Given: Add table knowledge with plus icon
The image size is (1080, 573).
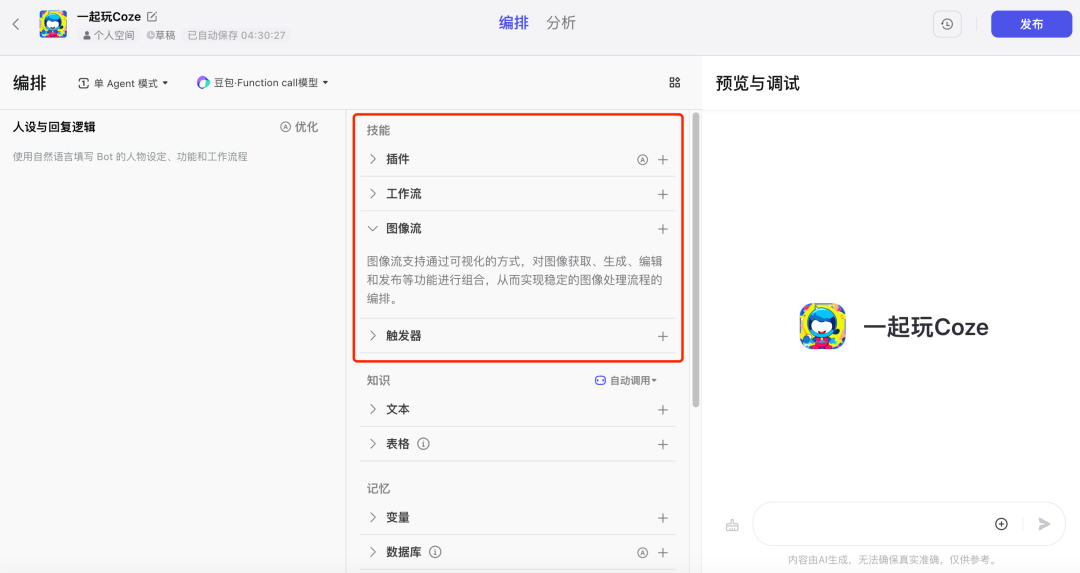Looking at the screenshot, I should point(663,444).
